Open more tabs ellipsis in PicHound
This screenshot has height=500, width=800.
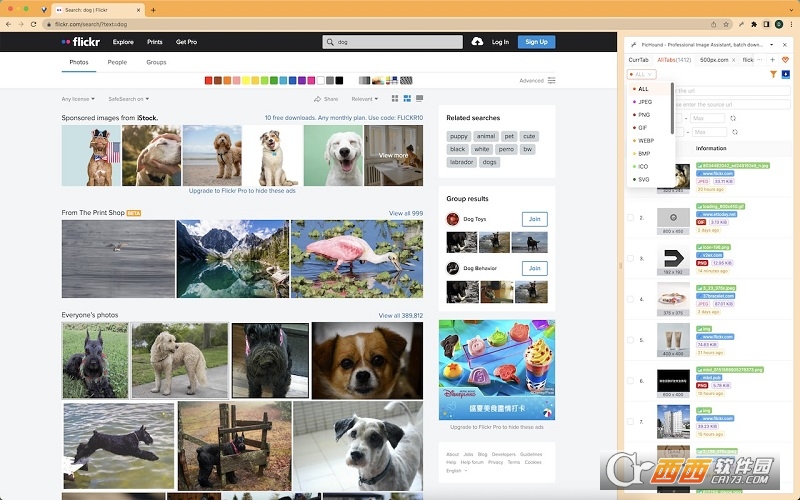[x=760, y=60]
